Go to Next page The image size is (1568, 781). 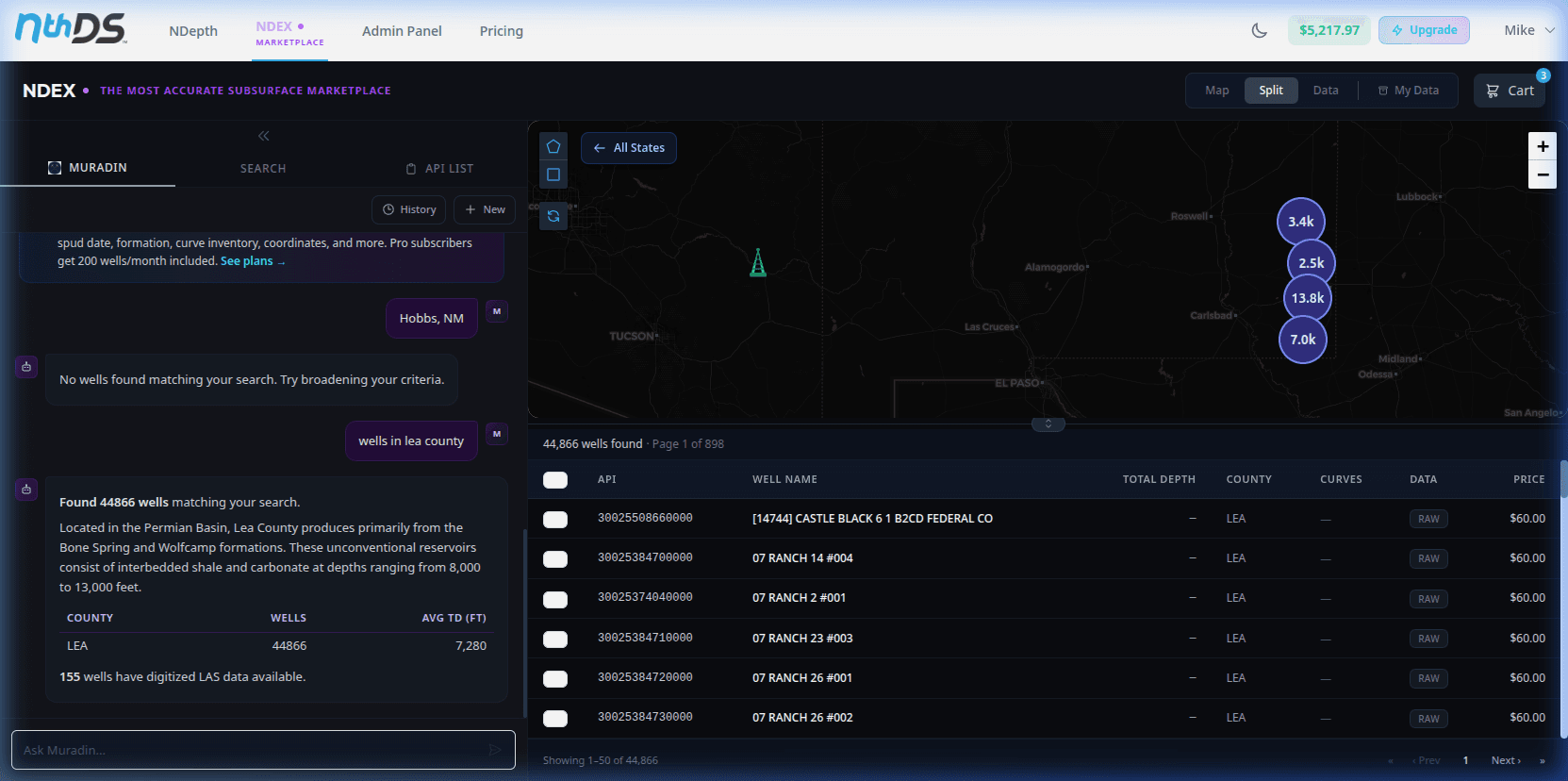click(x=1506, y=760)
